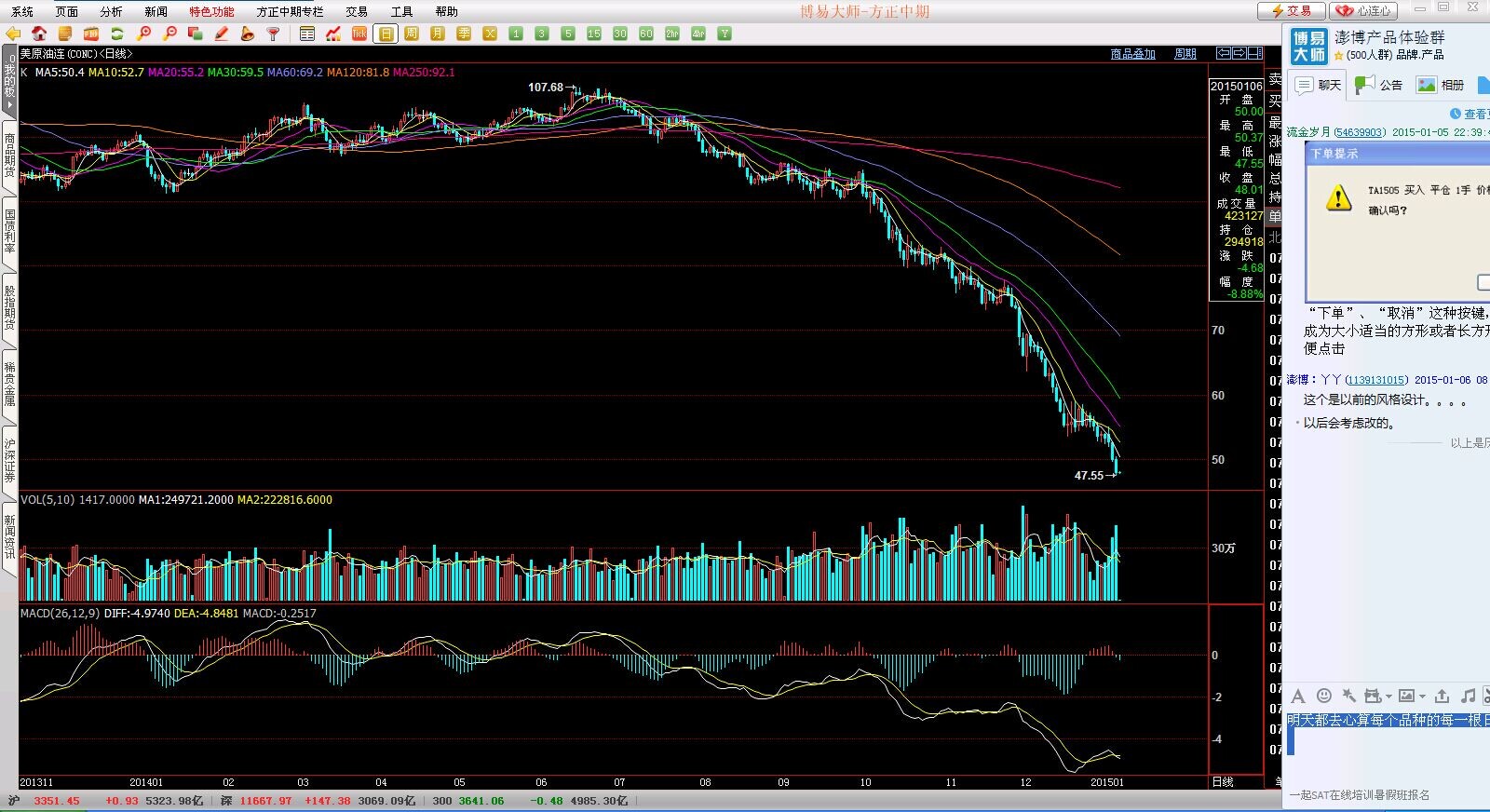Click the green refresh toolbar icon
This screenshot has width=1490, height=812.
point(117,34)
